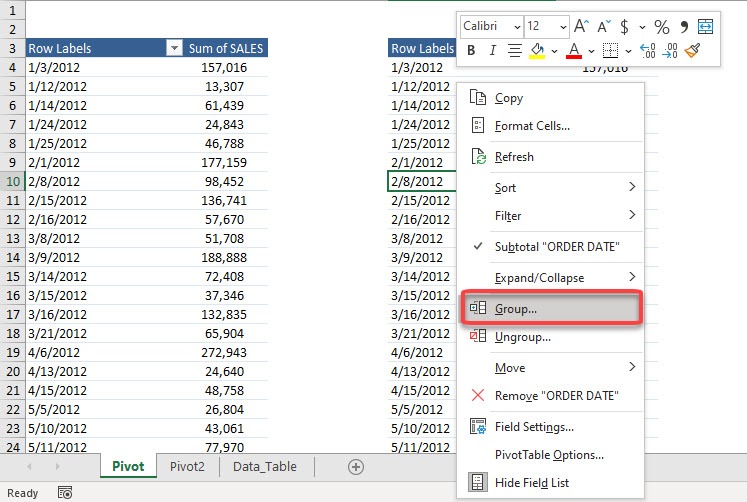Select Remove "ORDER DATE" menu item
Image resolution: width=747 pixels, height=502 pixels.
pyautogui.click(x=550, y=395)
